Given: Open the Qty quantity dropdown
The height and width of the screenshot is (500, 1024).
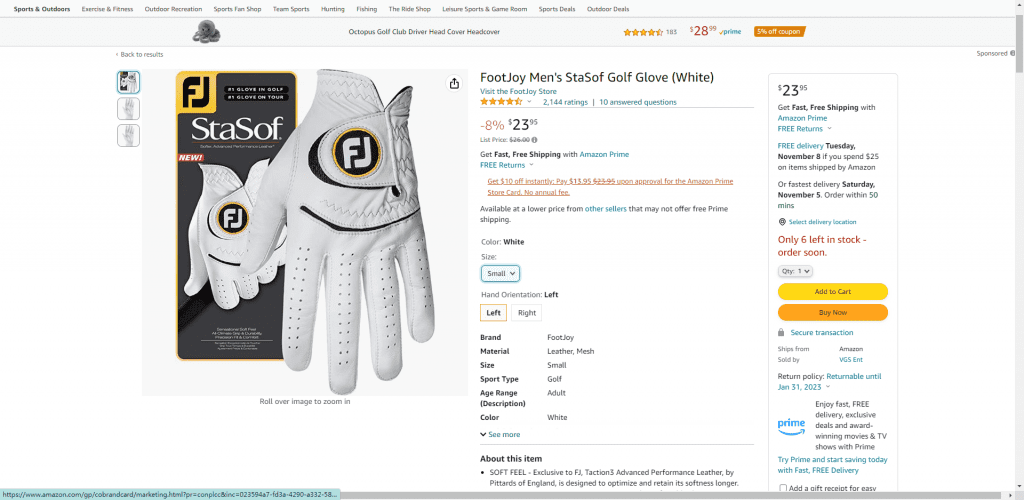Looking at the screenshot, I should click(x=795, y=271).
